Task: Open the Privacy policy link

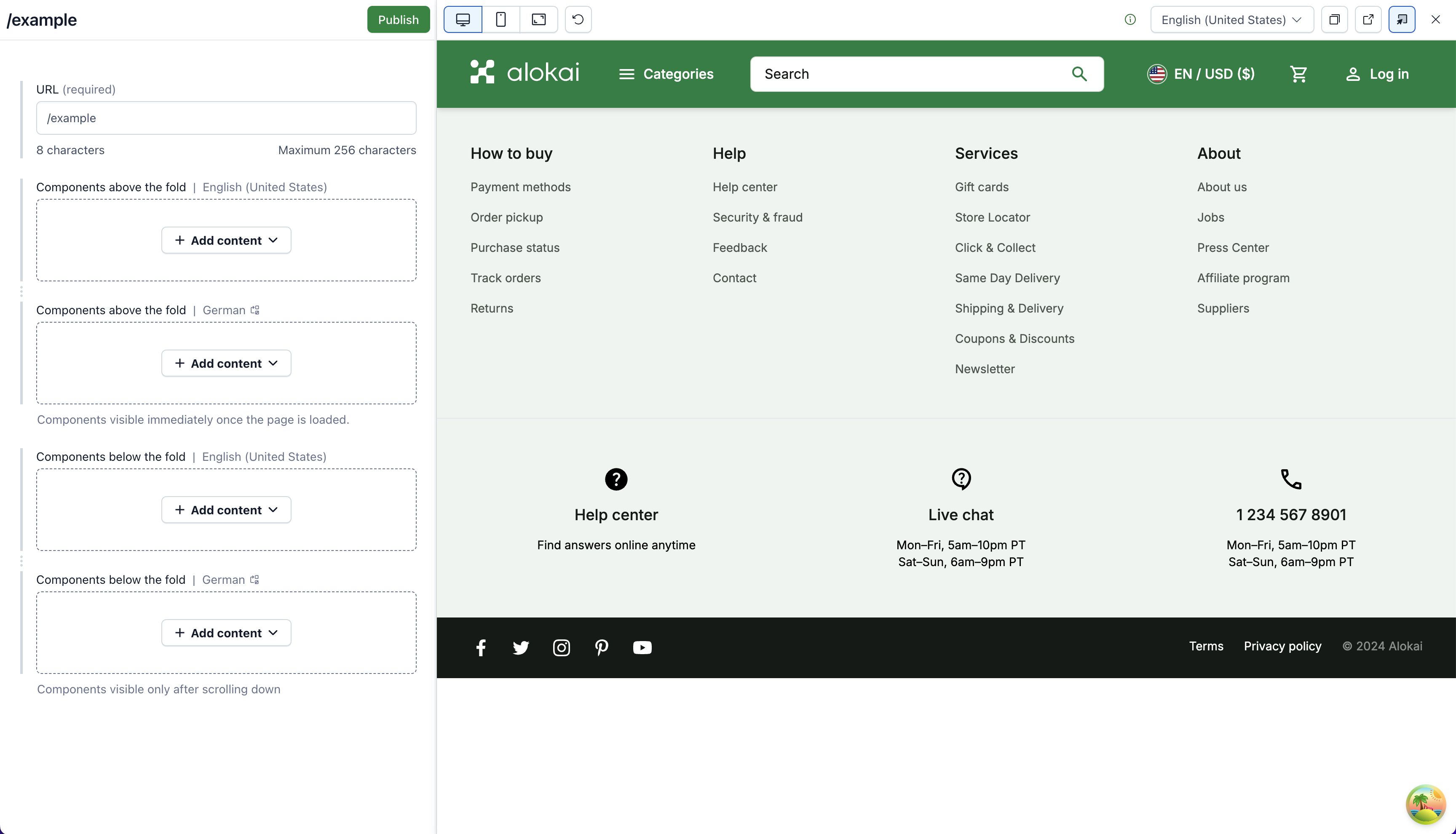Action: 1282,646
